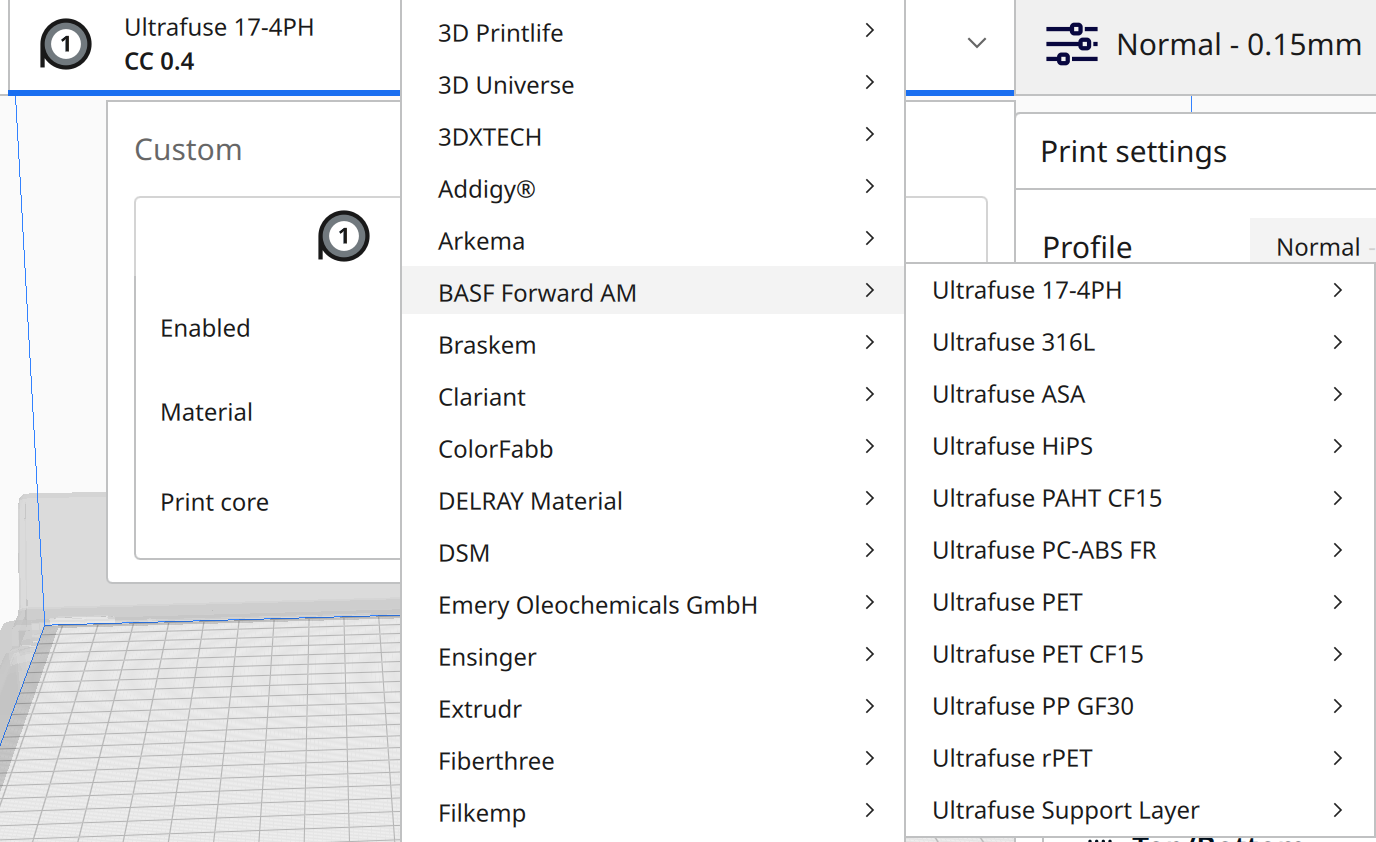Choose Ultrafuse Support Layer material
1376x842 pixels.
[x=1140, y=810]
